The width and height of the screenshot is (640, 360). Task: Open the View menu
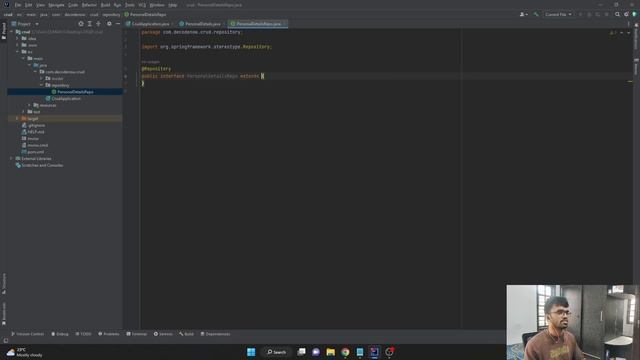tap(40, 5)
